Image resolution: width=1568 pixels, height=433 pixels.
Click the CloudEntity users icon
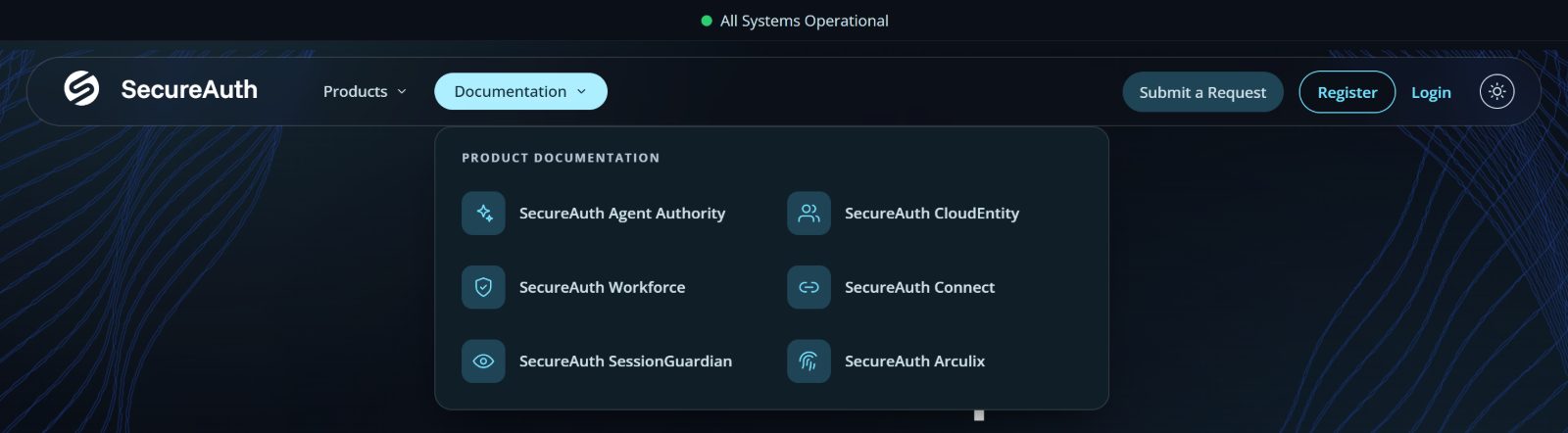pyautogui.click(x=808, y=213)
